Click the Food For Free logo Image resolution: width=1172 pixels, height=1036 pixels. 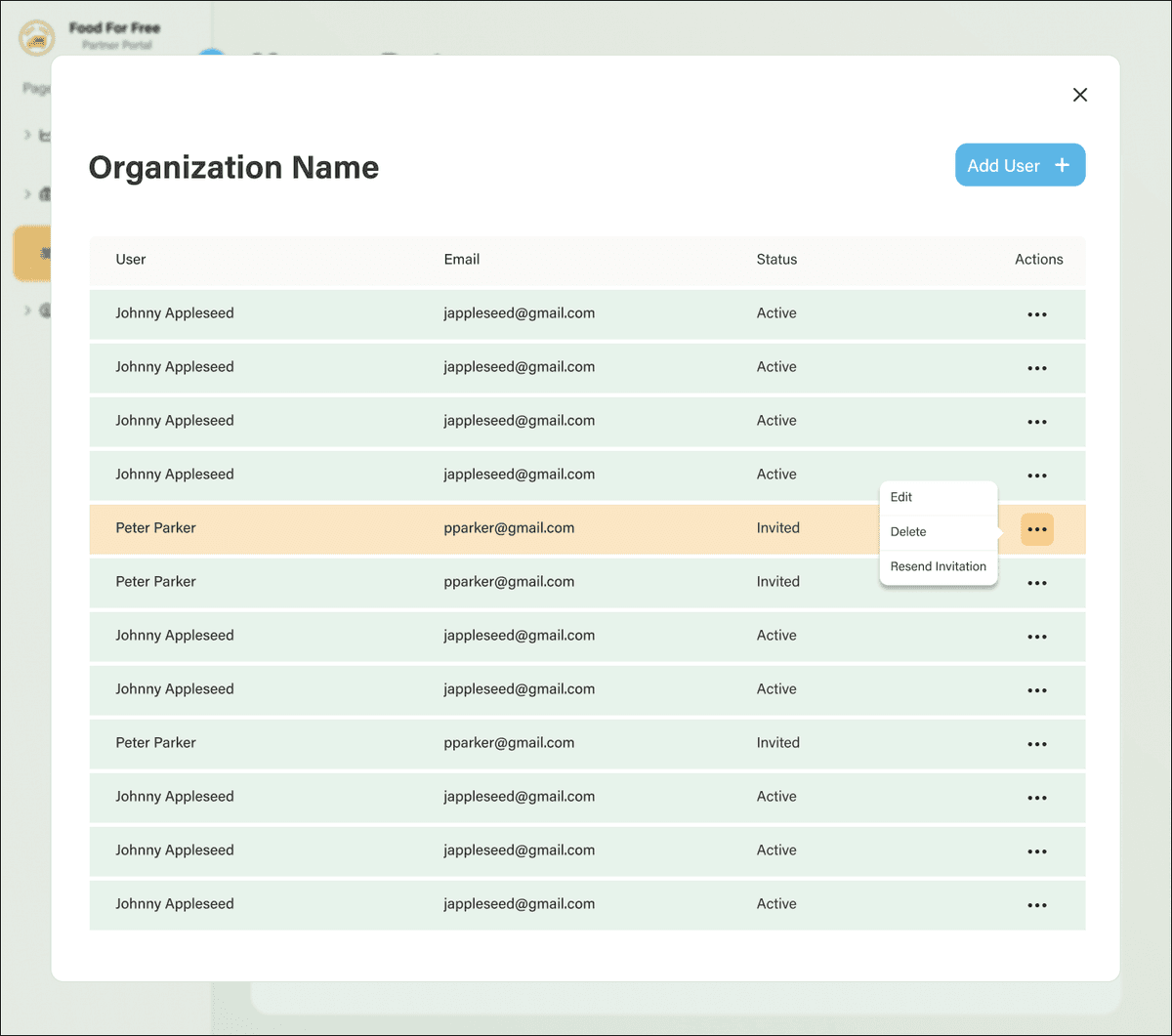(37, 38)
